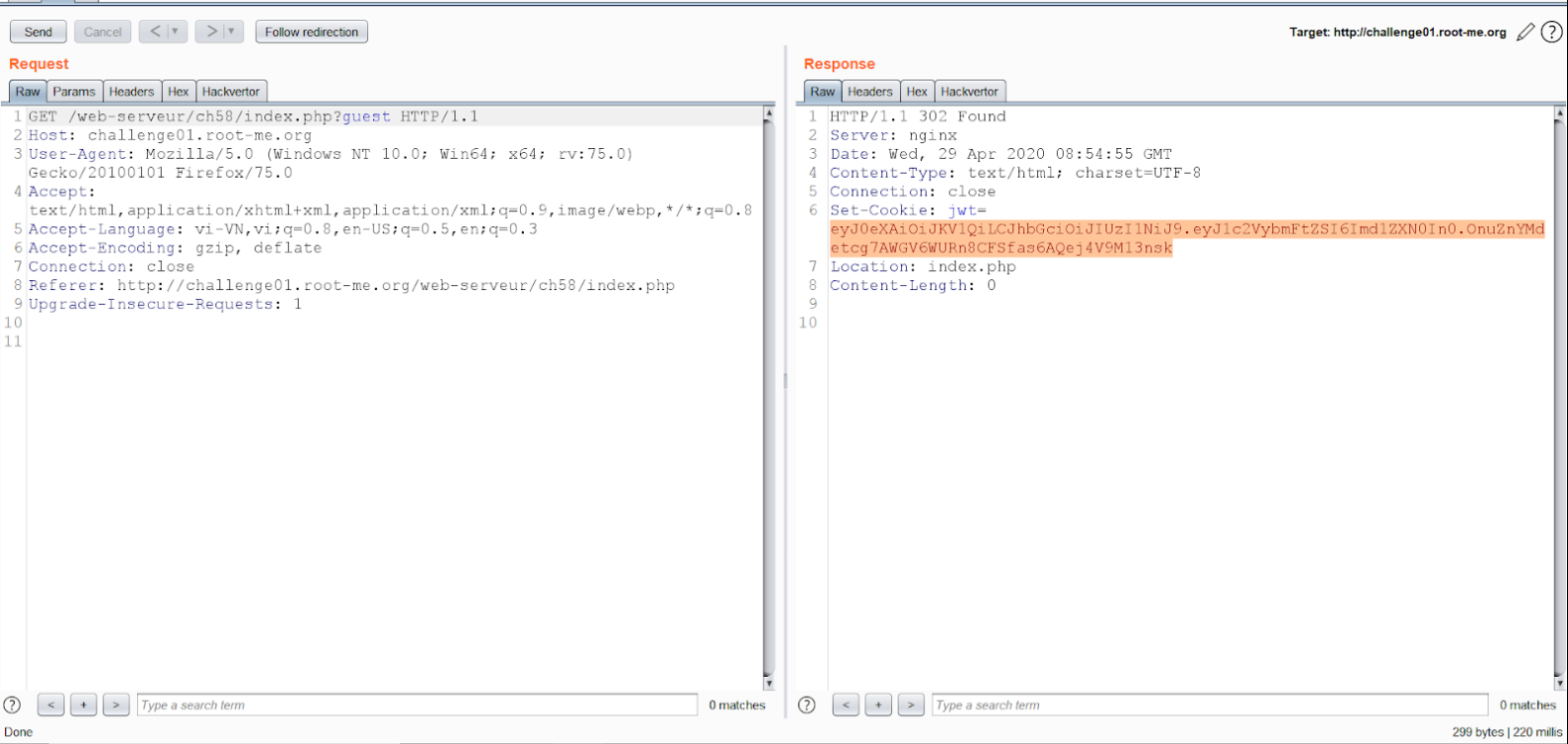Viewport: 1568px width, 744px height.
Task: Click Response pane scrollbar down arrow
Action: click(1559, 683)
